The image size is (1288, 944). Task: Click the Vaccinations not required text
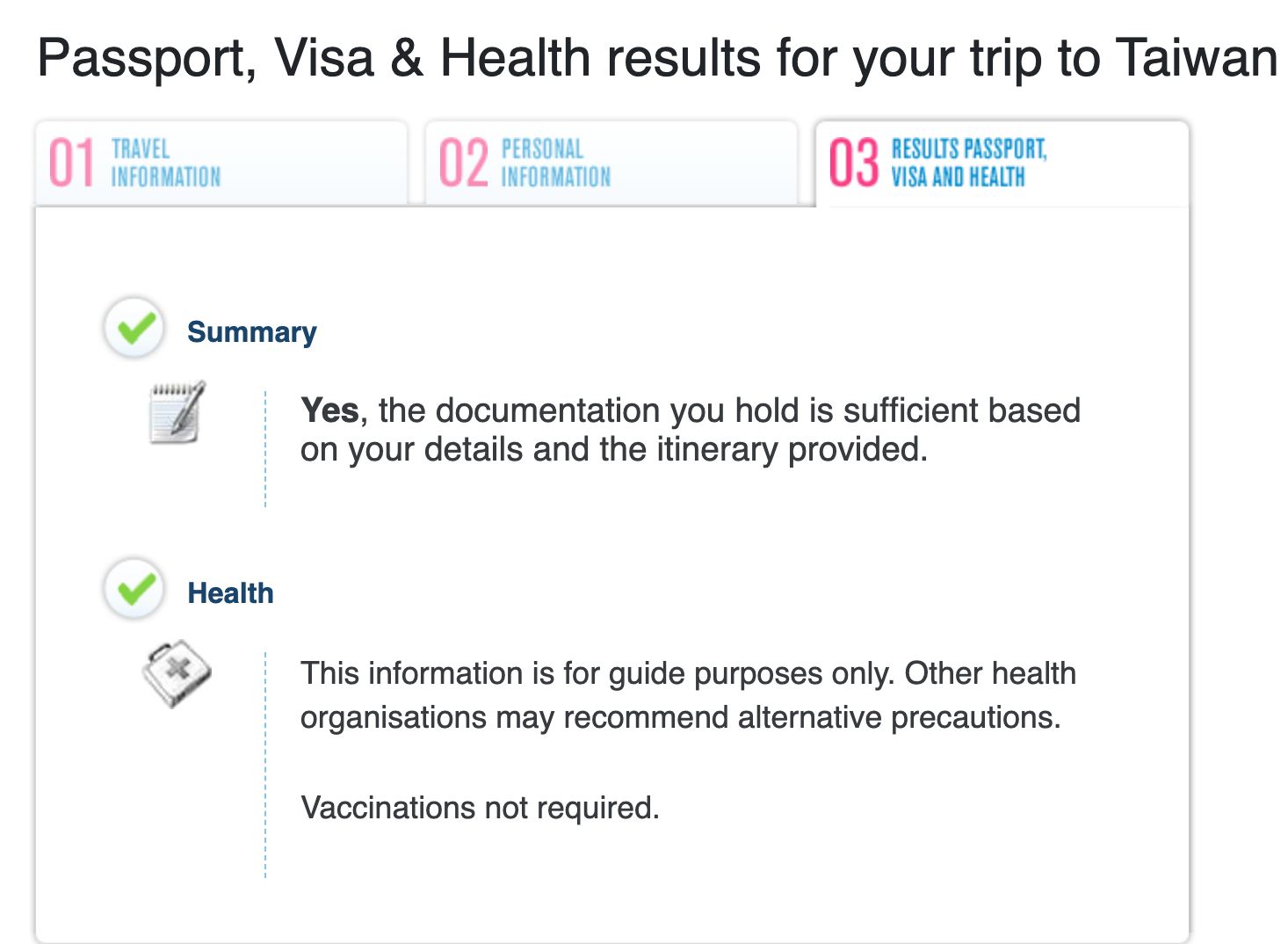coord(480,808)
